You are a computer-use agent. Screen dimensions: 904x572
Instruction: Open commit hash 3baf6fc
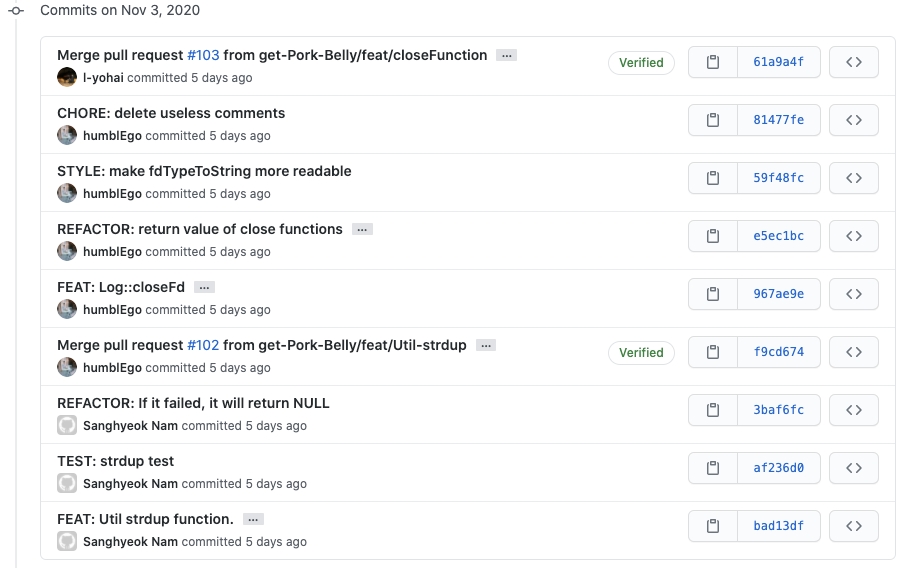(x=778, y=410)
